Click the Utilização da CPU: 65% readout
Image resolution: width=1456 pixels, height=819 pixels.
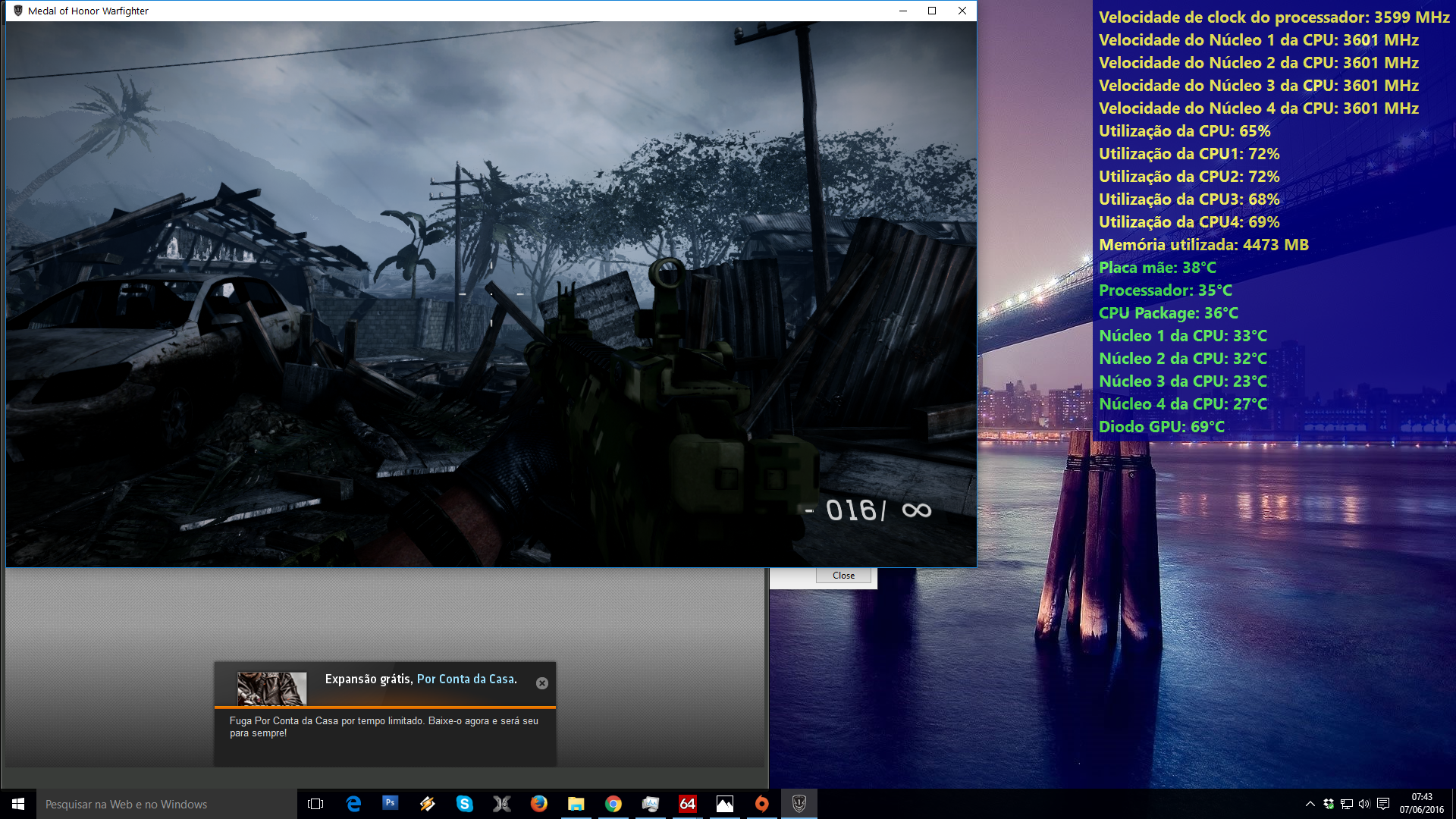point(1185,131)
